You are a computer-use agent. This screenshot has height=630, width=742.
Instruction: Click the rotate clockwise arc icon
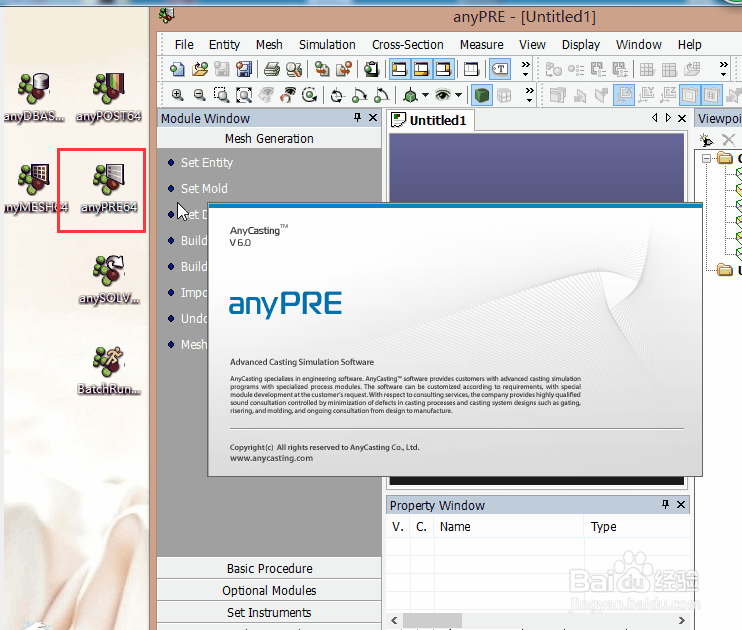tap(359, 95)
